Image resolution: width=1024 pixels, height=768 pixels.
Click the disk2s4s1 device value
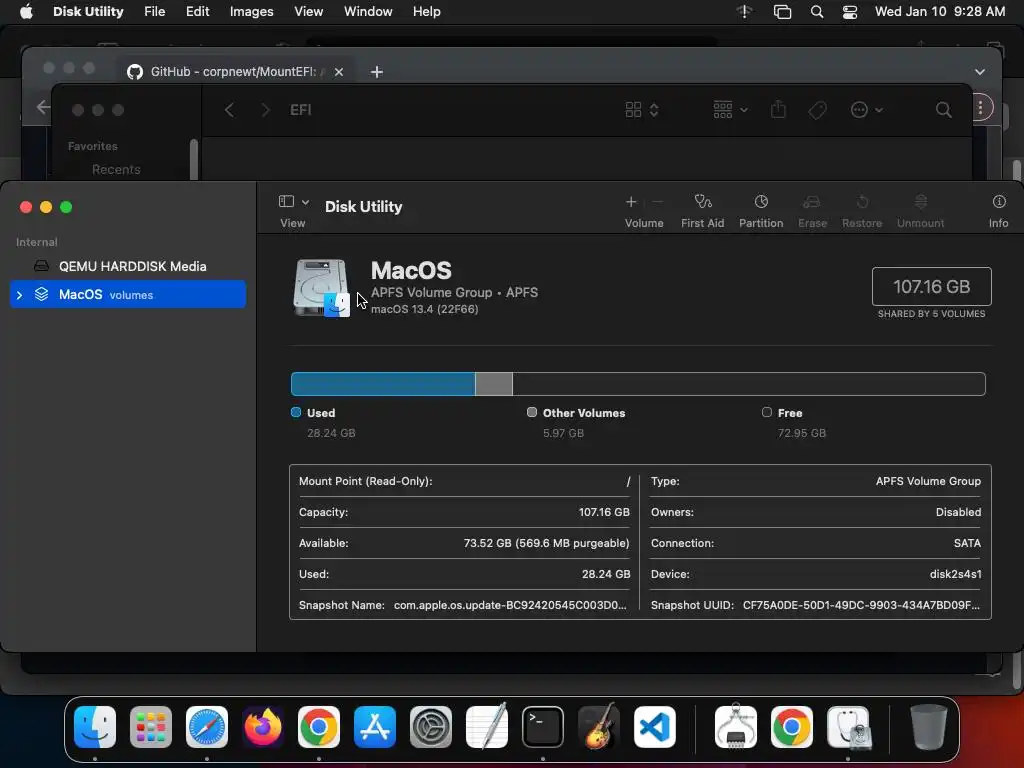point(955,574)
